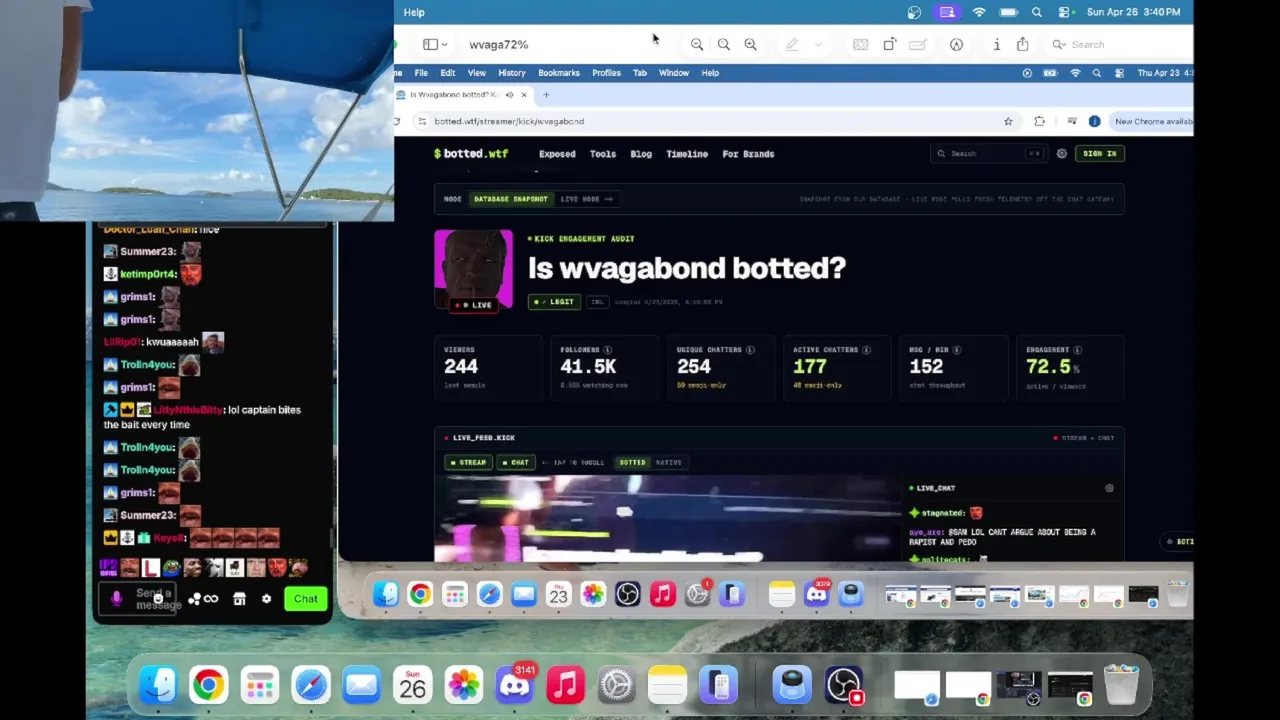Open the Inspector info button in Preview

click(997, 44)
